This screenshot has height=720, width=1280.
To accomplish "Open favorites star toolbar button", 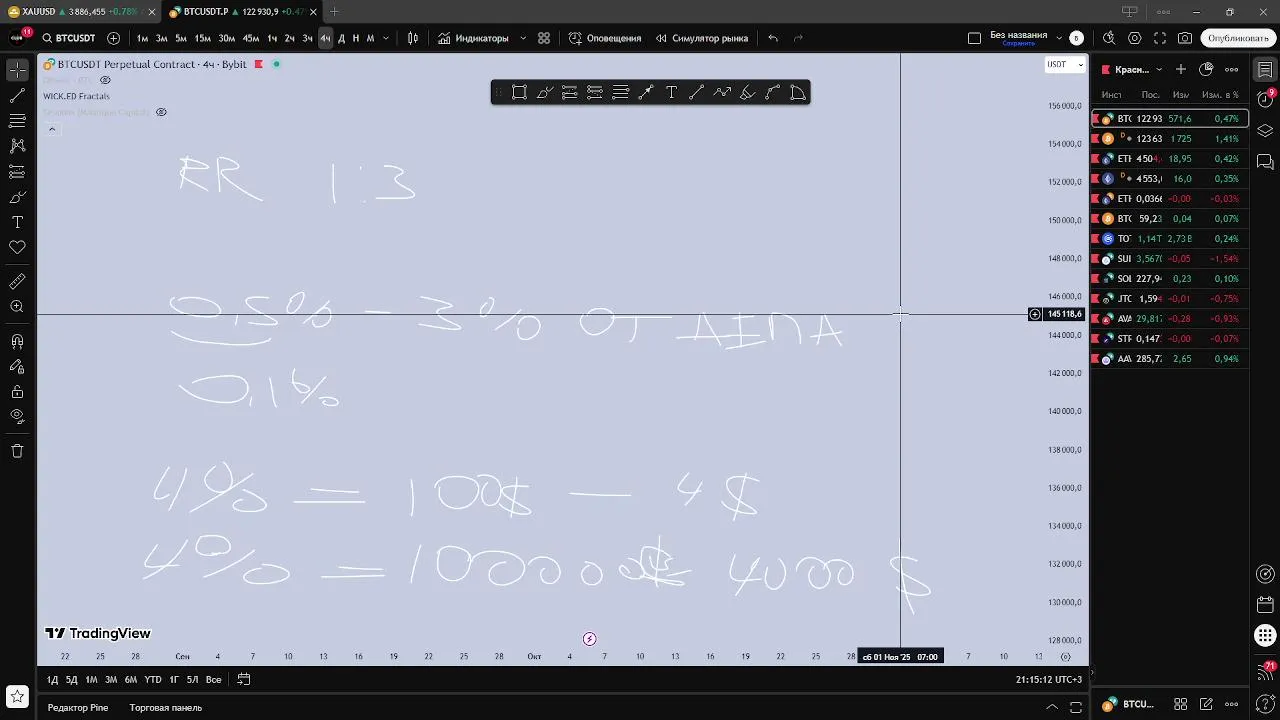I will 17,696.
